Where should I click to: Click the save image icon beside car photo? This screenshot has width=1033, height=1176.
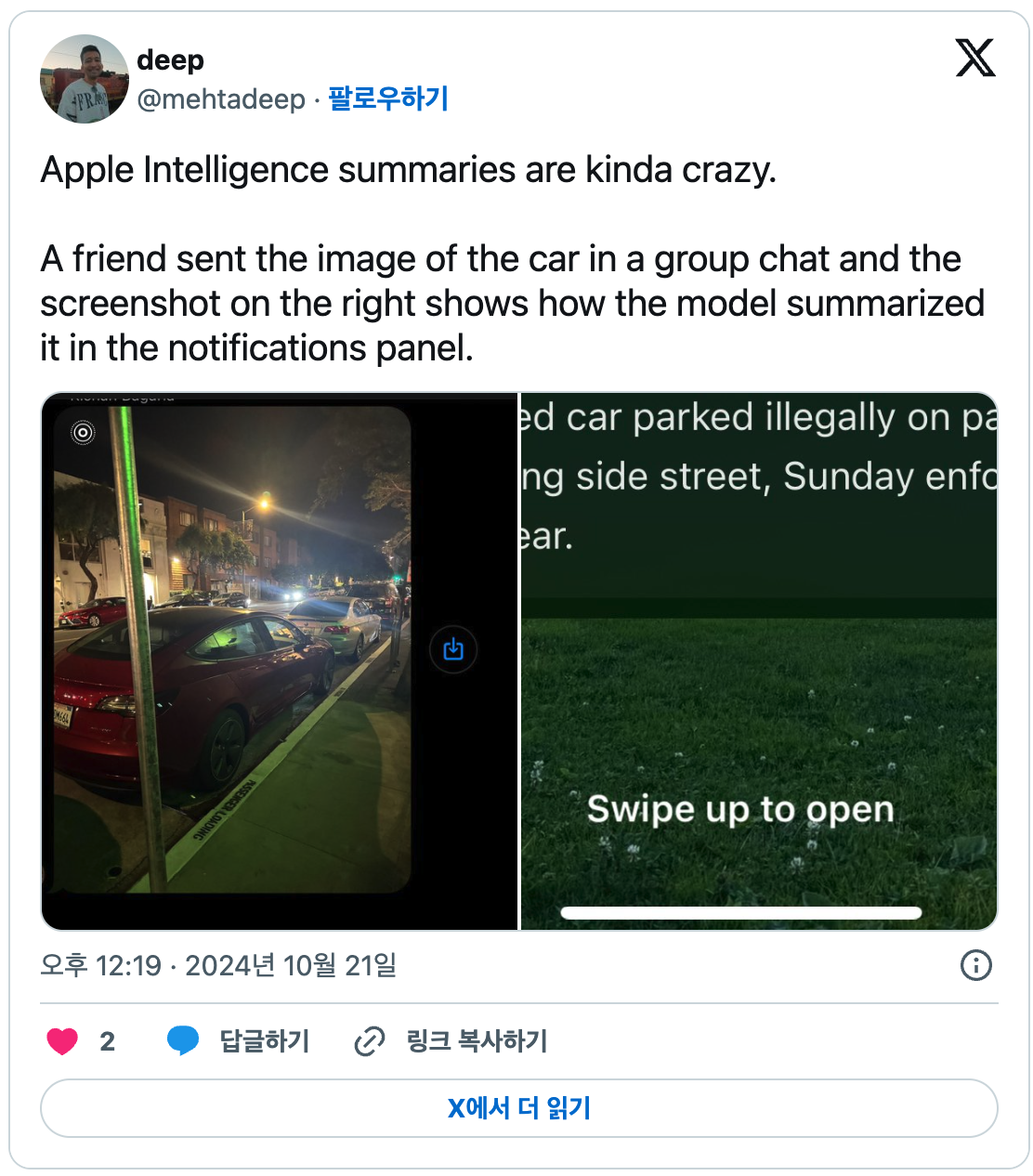[453, 649]
